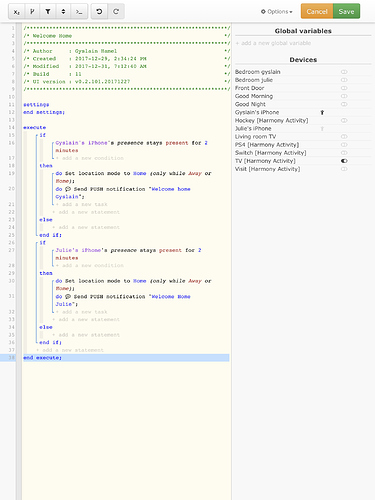Screen dimensions: 375x500
Task: Open the Options dropdown
Action: coord(276,12)
